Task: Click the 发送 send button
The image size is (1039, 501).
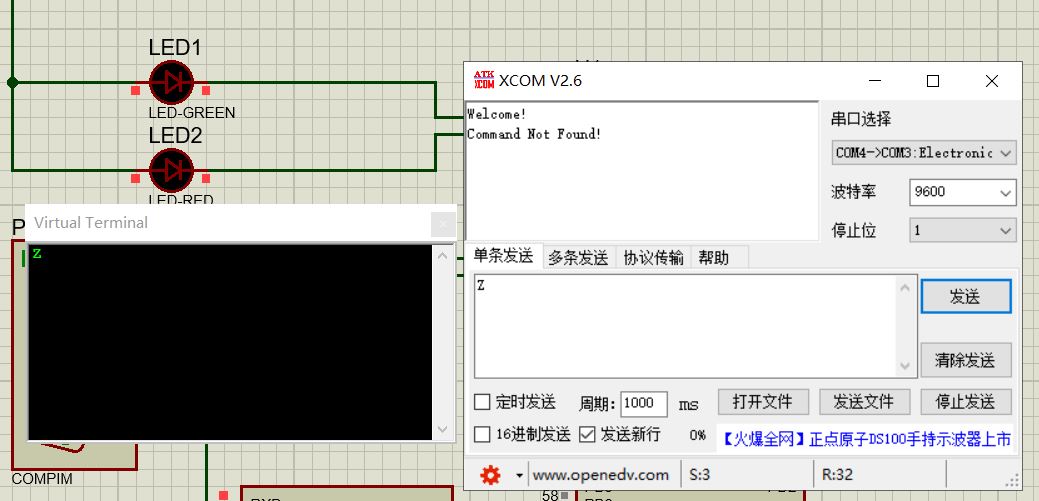Action: (965, 296)
